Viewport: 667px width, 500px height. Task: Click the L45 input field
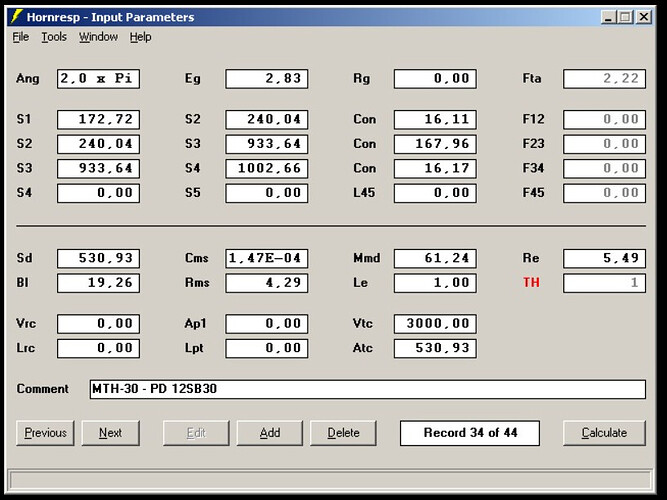click(x=435, y=193)
